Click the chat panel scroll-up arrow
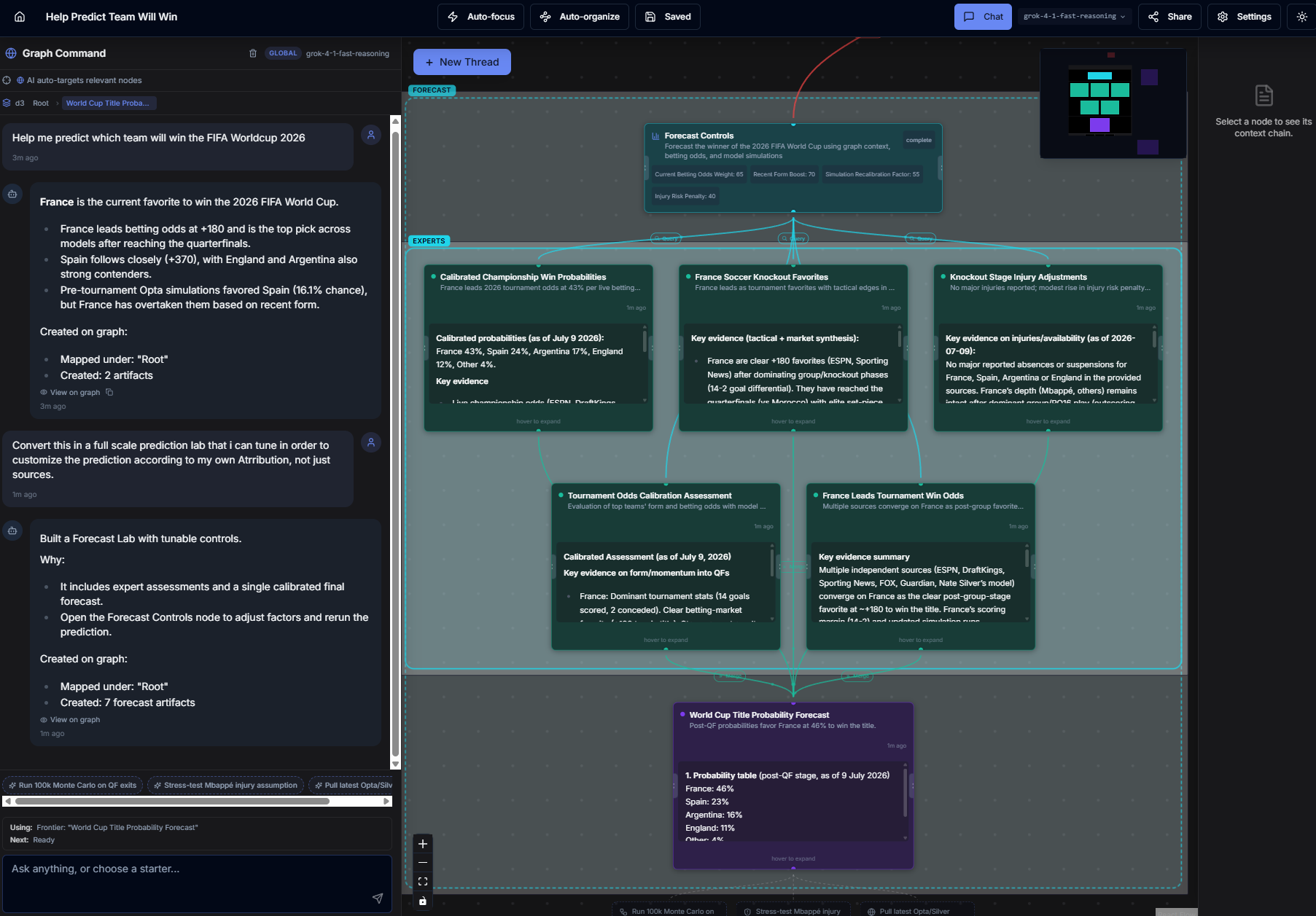The width and height of the screenshot is (1316, 916). (x=395, y=120)
